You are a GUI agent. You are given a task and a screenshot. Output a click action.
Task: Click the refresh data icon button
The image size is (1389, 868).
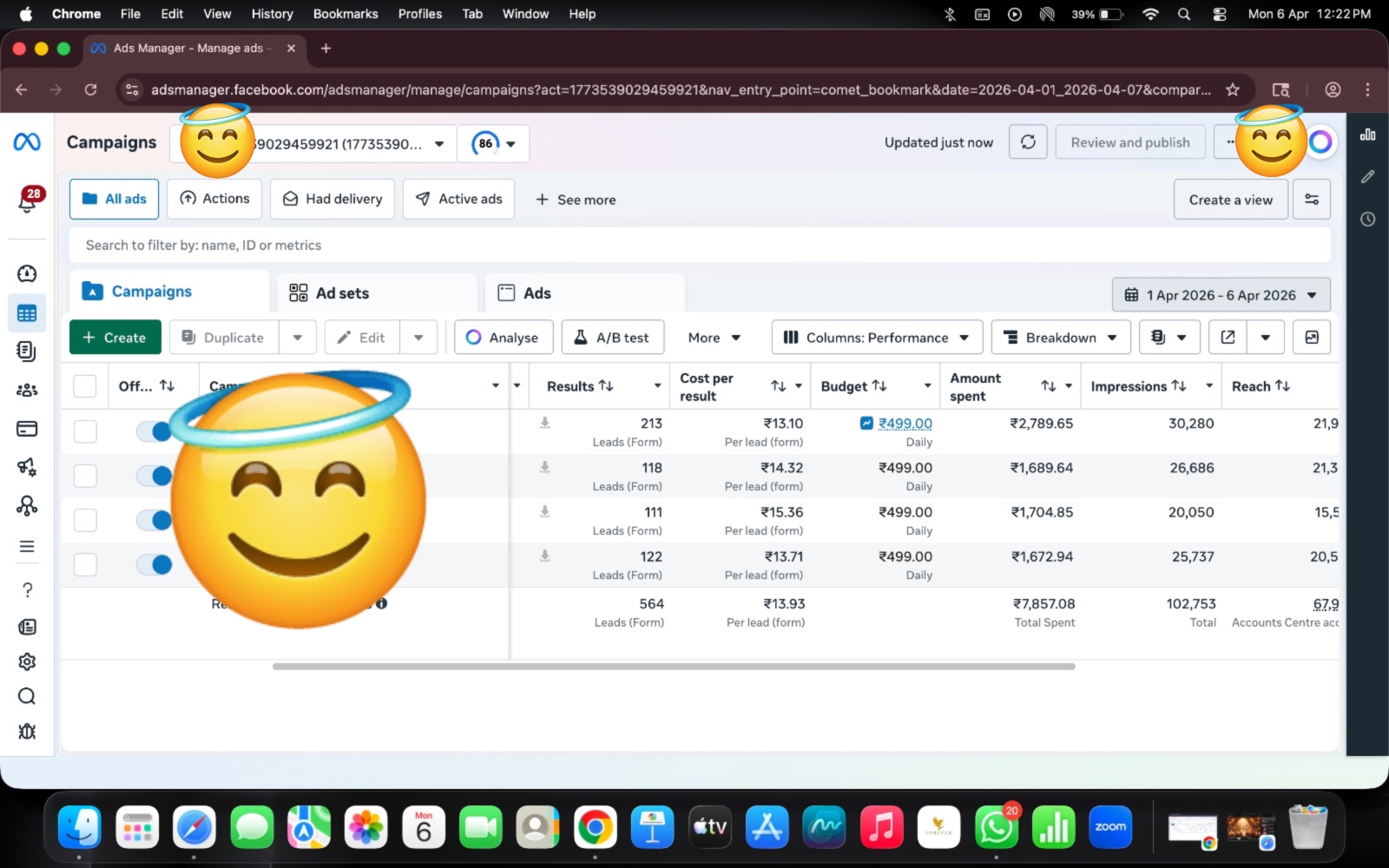click(x=1028, y=142)
